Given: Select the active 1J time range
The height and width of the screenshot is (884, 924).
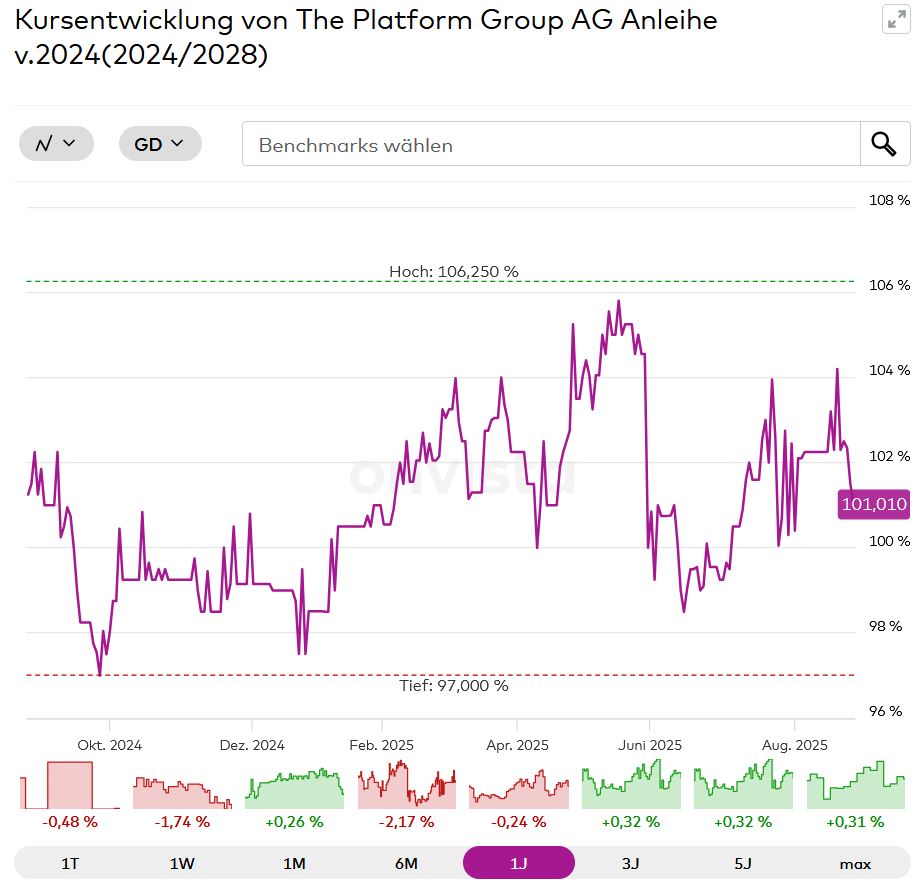Looking at the screenshot, I should point(518,863).
